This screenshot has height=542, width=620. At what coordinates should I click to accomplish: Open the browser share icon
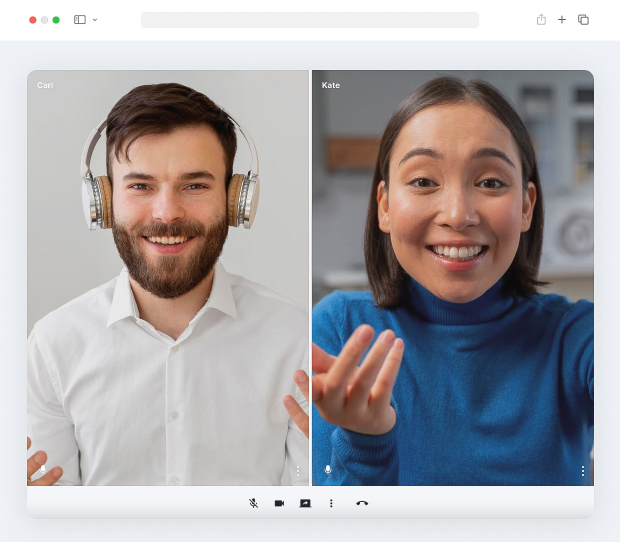click(x=541, y=19)
